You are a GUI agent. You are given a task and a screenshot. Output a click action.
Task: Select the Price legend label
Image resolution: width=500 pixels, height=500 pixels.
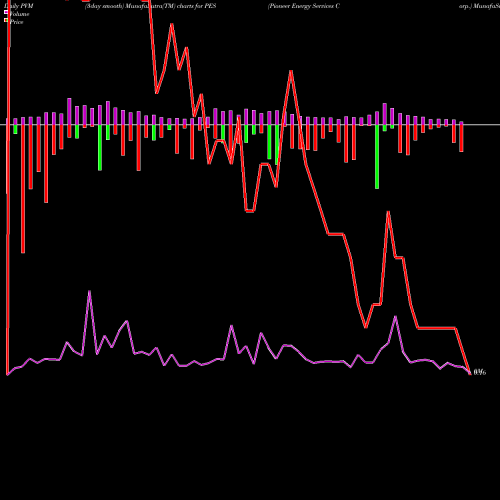coord(16,22)
